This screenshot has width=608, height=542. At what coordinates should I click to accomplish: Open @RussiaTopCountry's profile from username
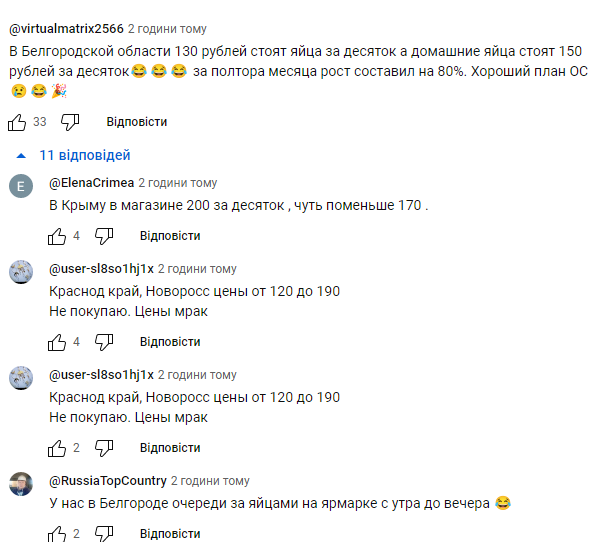[x=108, y=479]
